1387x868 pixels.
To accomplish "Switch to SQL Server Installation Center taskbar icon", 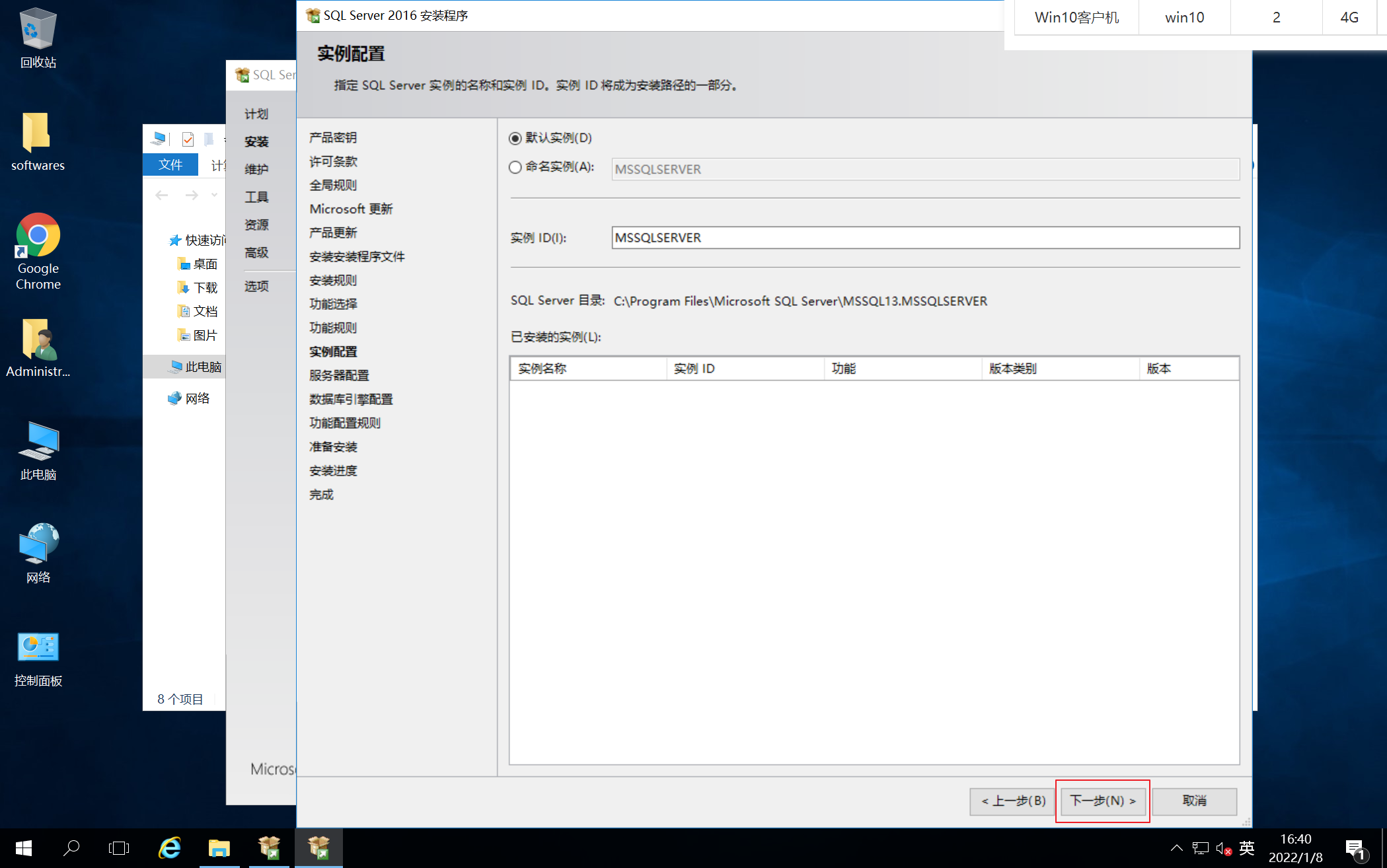I will click(269, 848).
